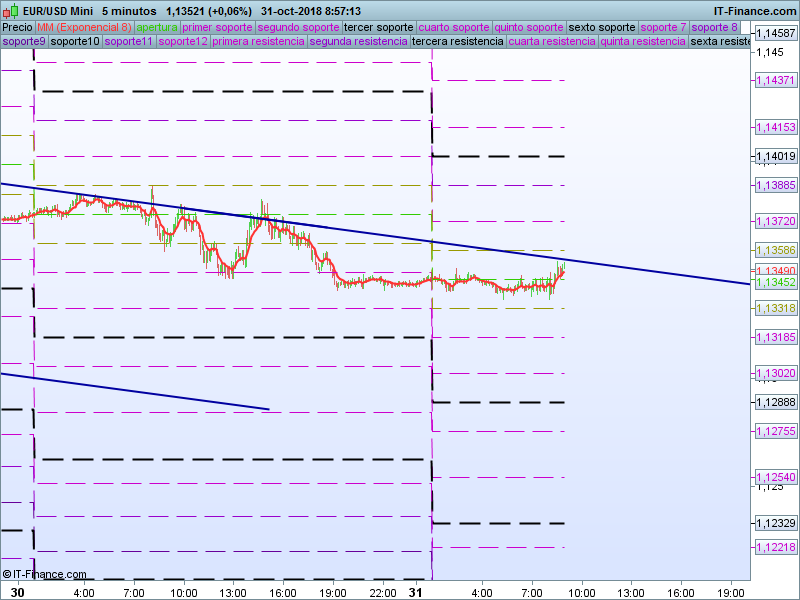The image size is (800, 600).
Task: Open the segundo soporte indicator label
Action: [291, 27]
